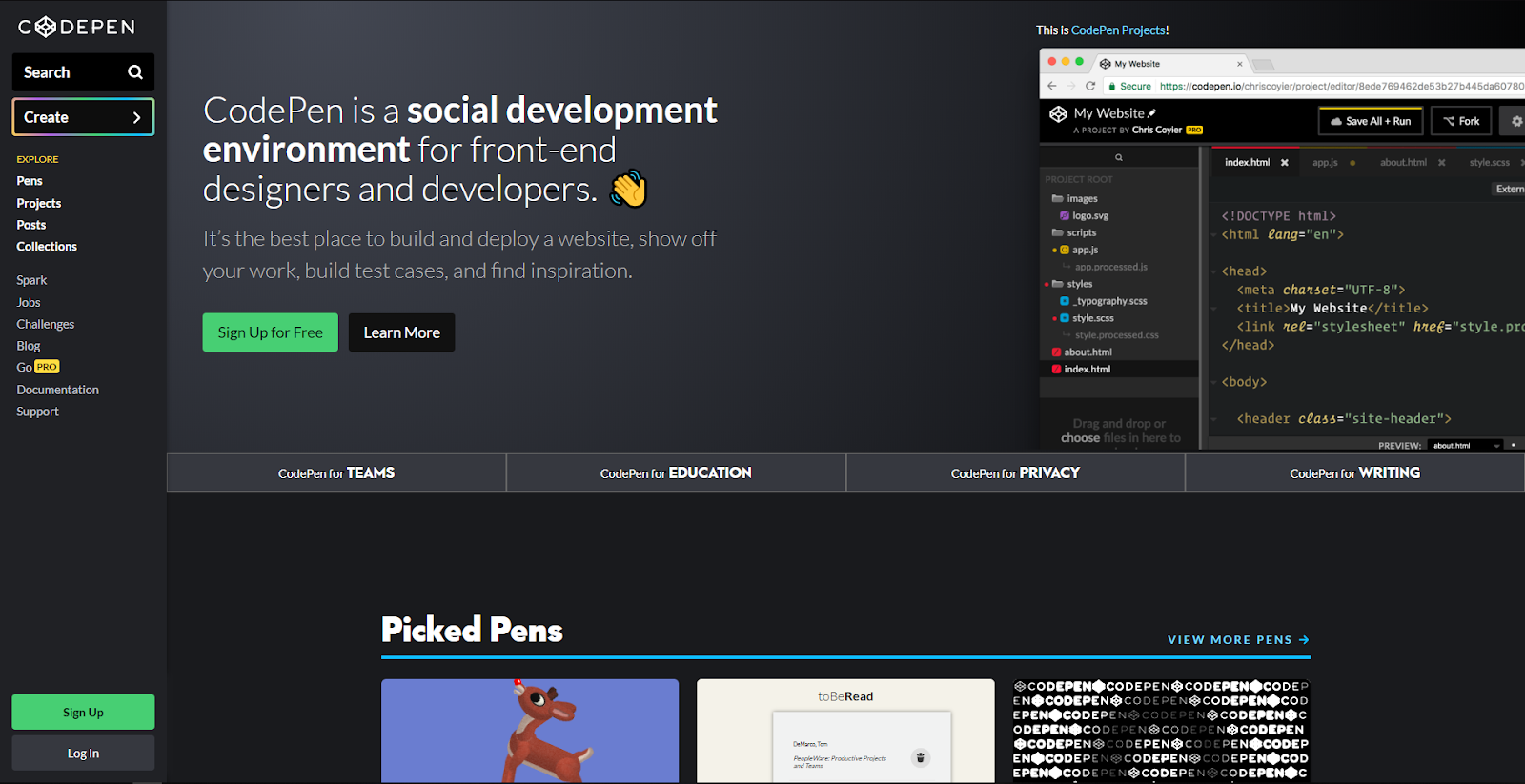Select about.html in project tree
The height and width of the screenshot is (784, 1525).
click(x=1082, y=352)
